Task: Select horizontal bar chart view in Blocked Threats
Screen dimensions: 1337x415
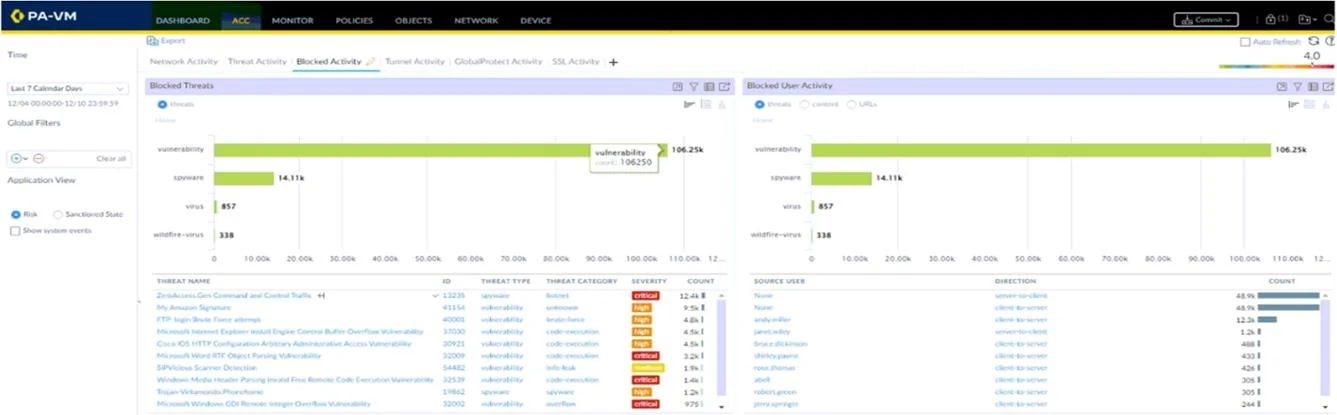Action: [690, 104]
